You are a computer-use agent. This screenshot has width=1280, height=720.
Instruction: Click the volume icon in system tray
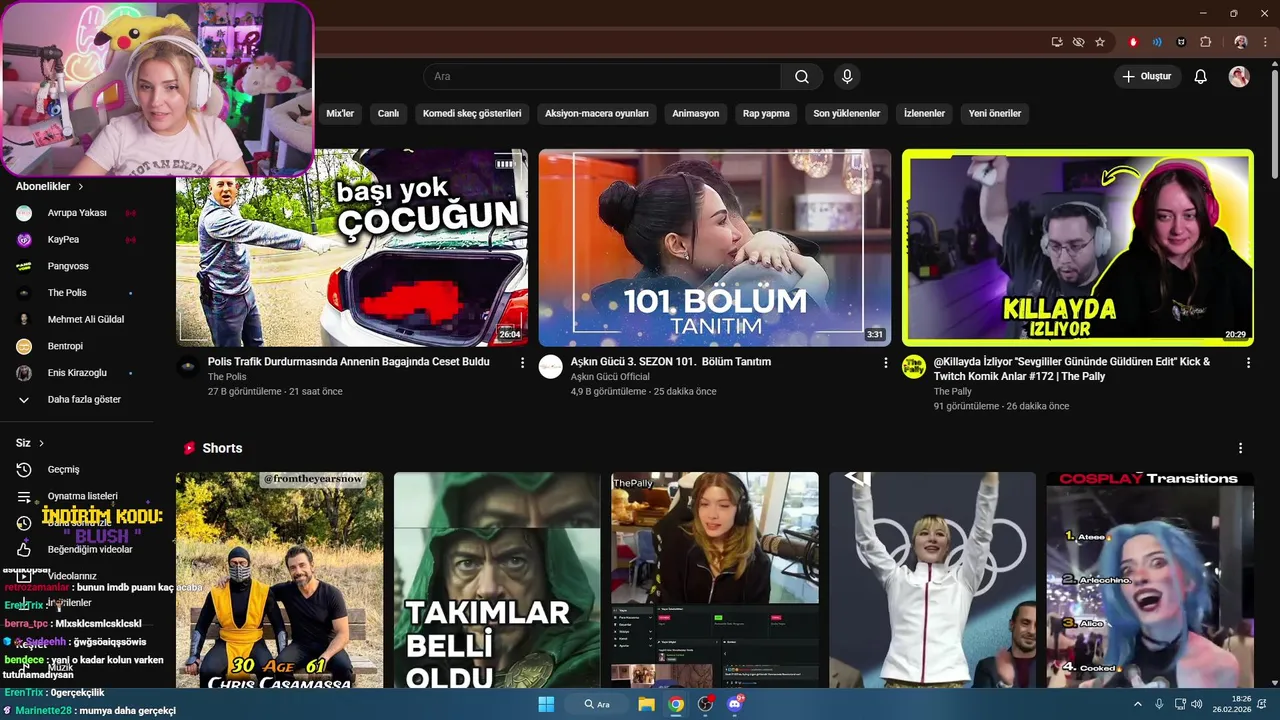pos(1197,704)
